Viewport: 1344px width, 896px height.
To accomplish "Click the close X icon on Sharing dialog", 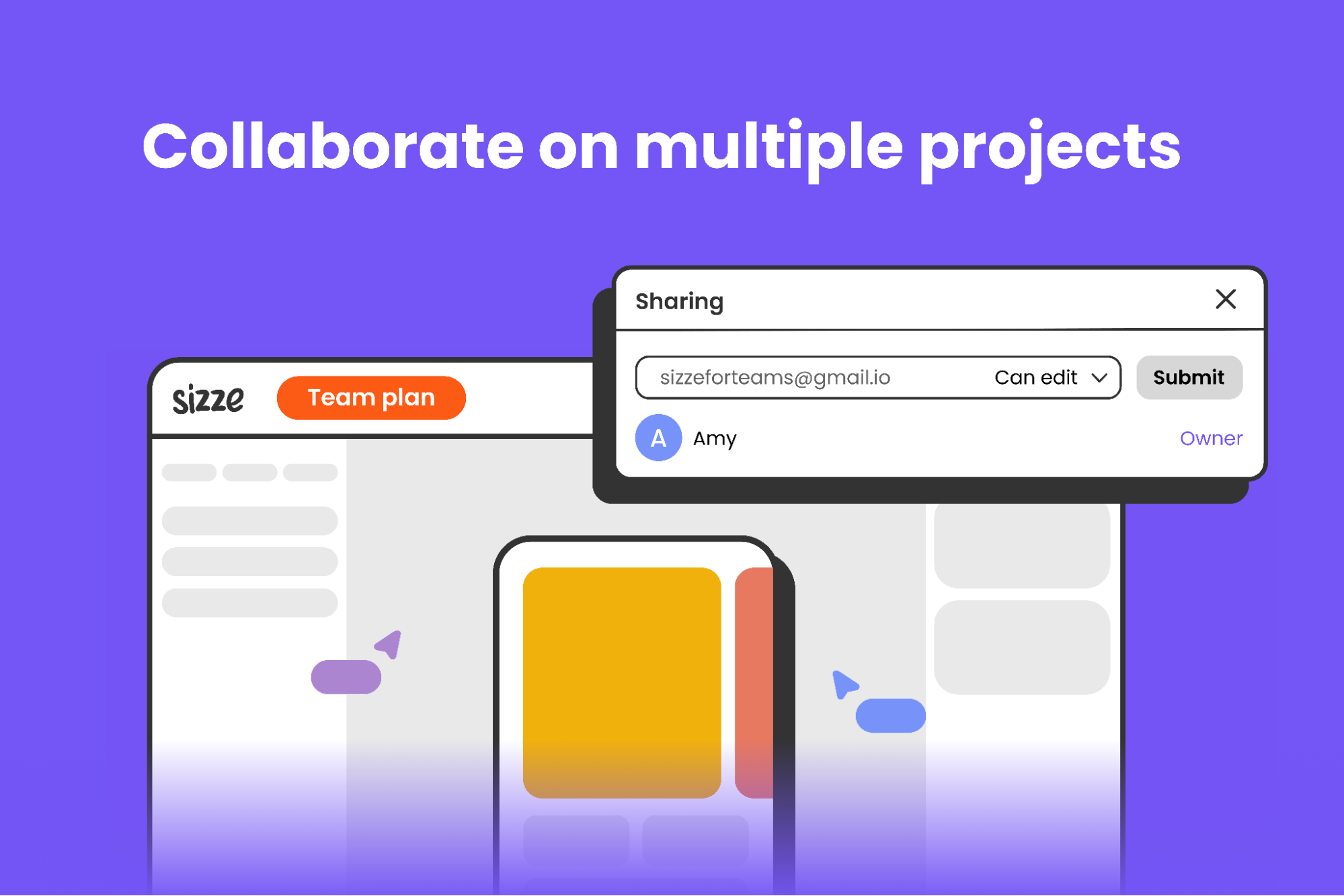I will (x=1226, y=299).
